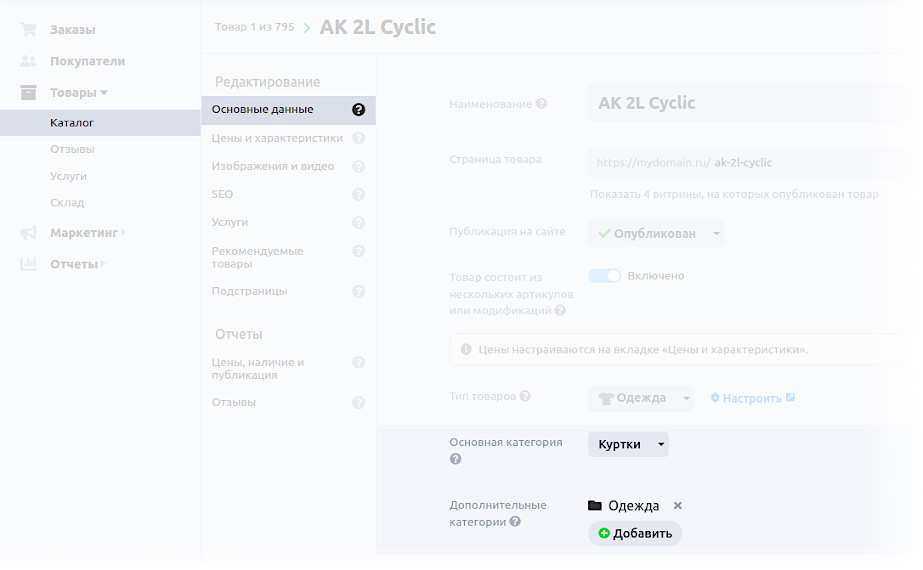Screen dimensions: 923x570
Task: Click the Покупатели people icon
Action: click(x=29, y=61)
